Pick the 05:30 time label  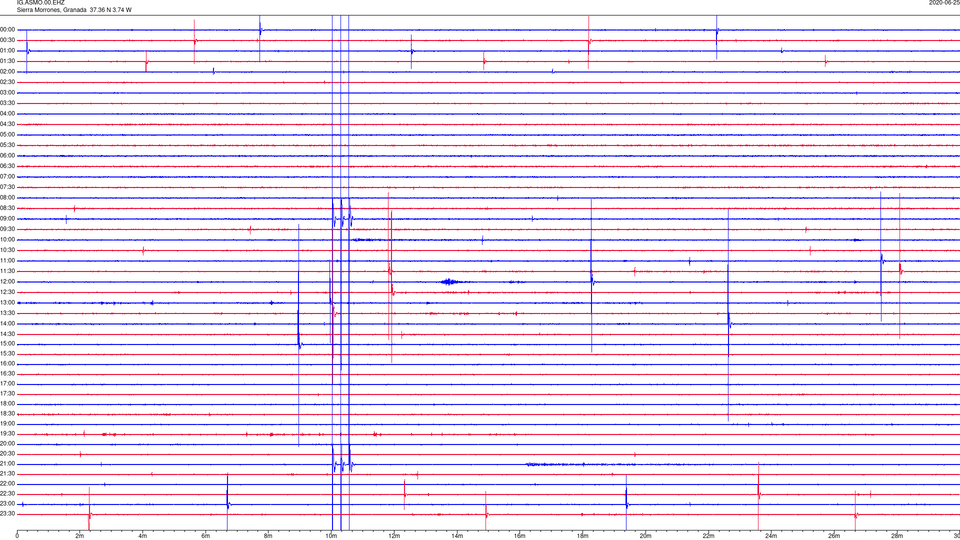[7, 145]
